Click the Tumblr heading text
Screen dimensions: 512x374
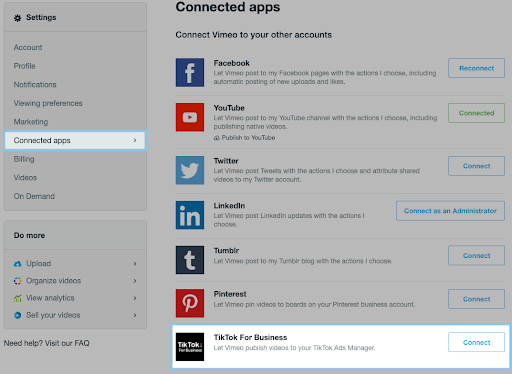[x=226, y=251]
